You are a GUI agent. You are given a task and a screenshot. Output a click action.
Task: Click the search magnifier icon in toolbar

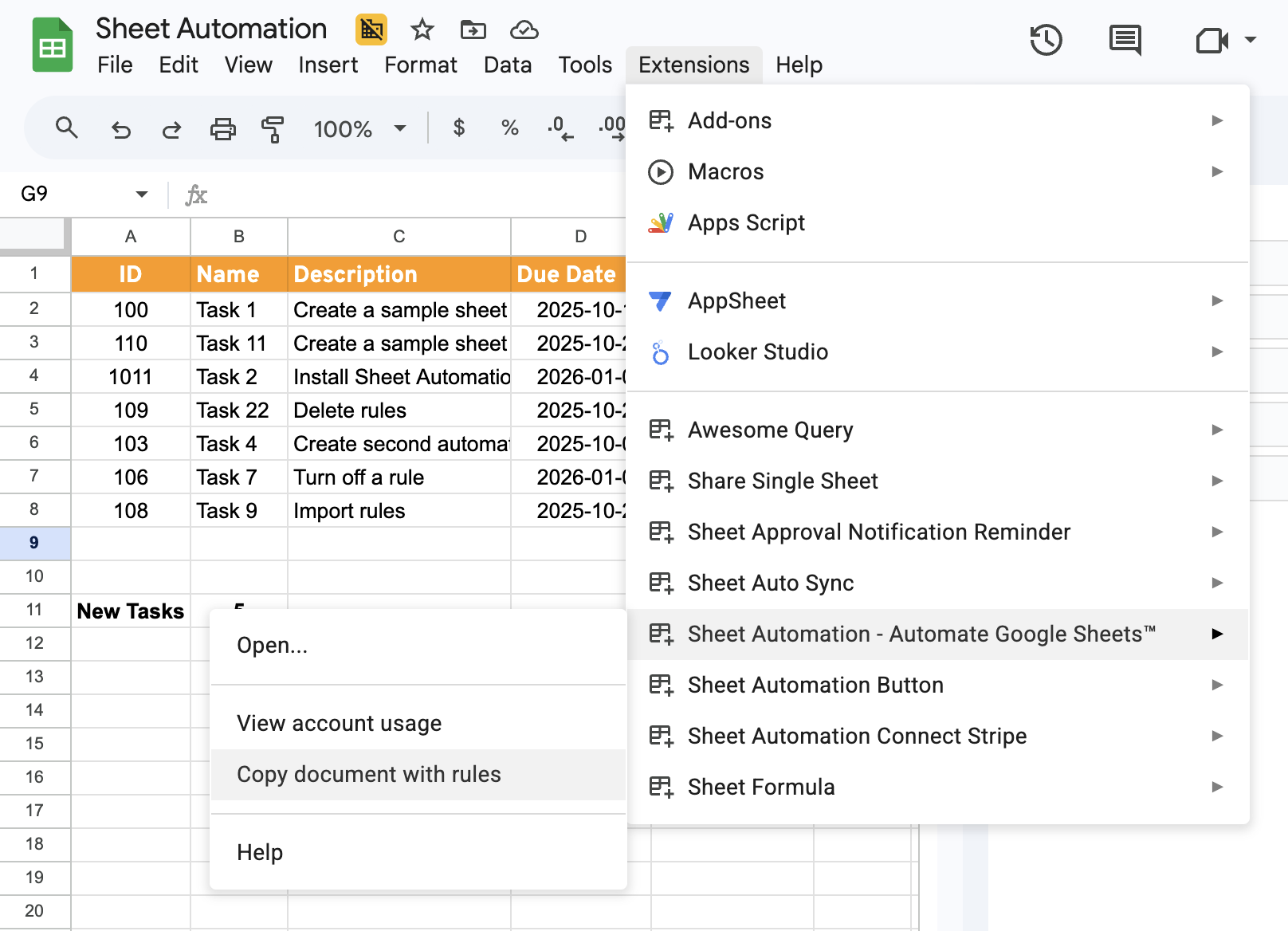pos(66,128)
